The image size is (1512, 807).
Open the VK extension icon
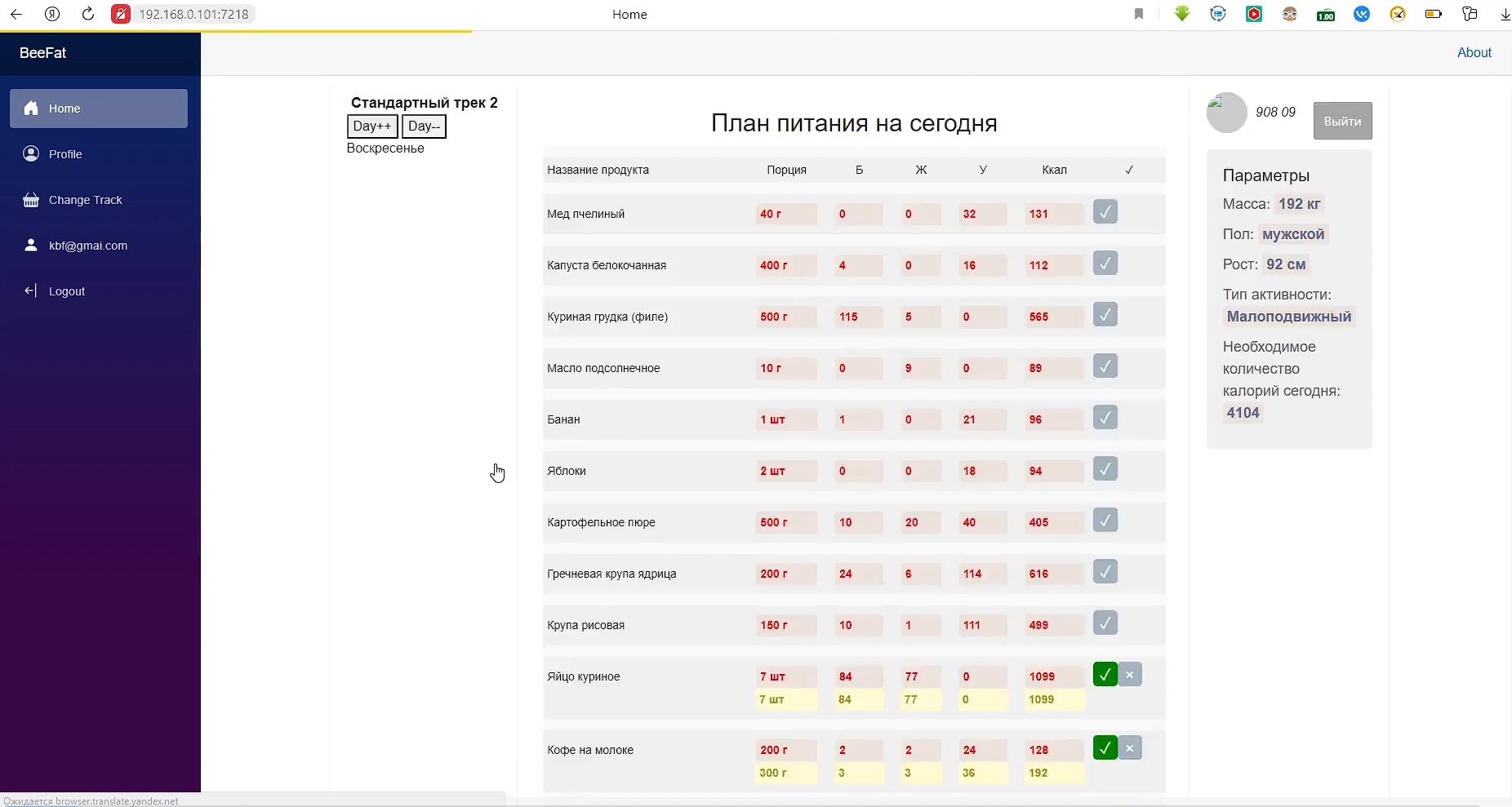tap(1362, 14)
